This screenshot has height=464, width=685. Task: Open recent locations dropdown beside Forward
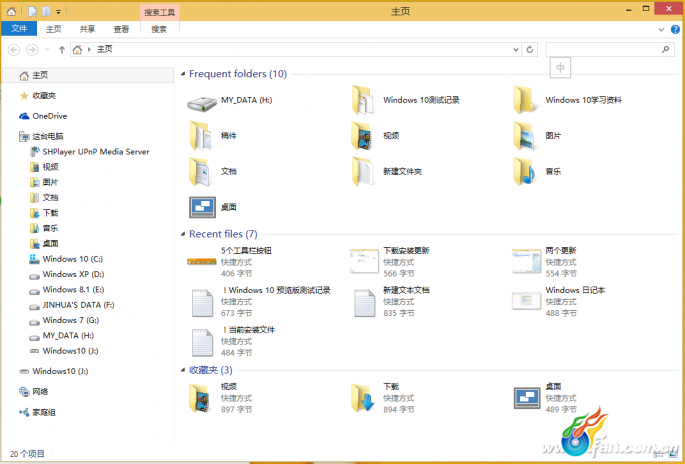[48, 50]
